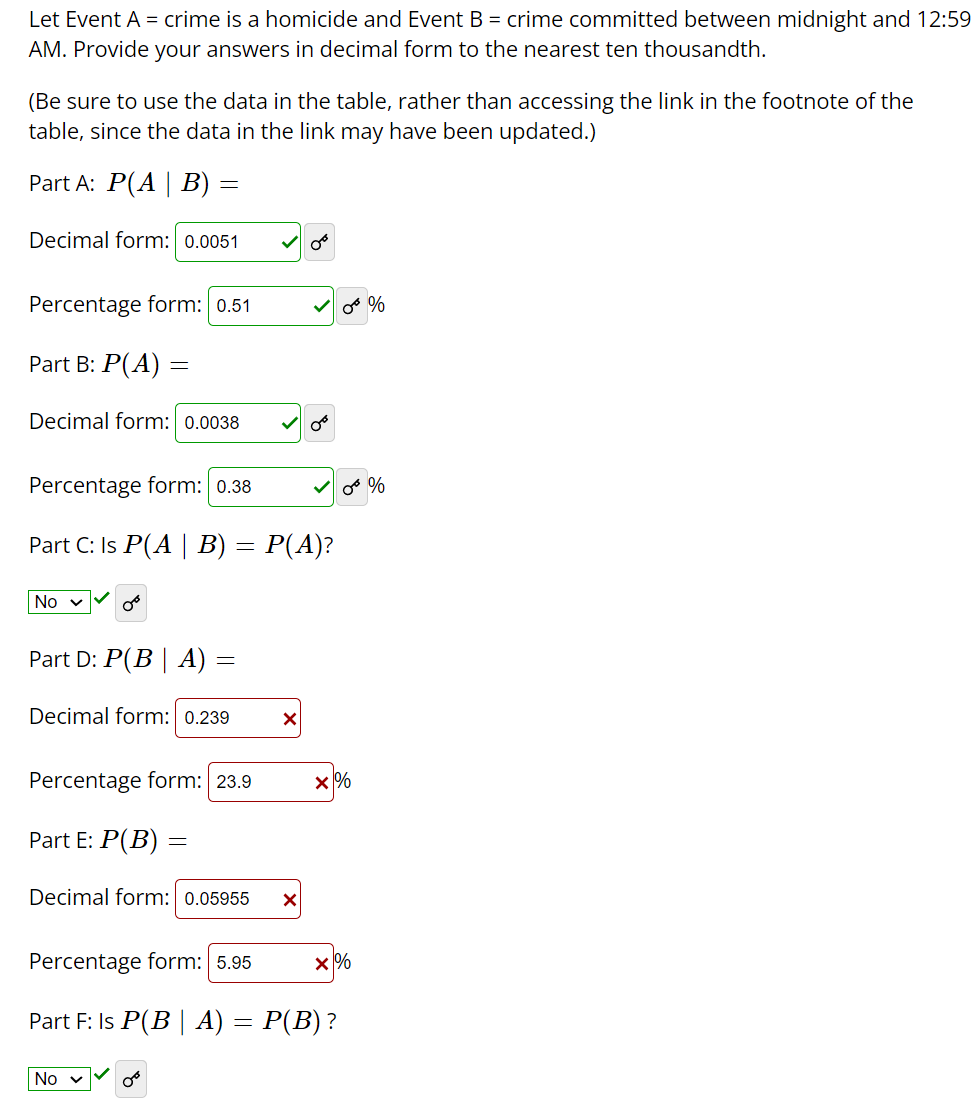Screen dimensions: 976x1120
Task: Open the Part C No dropdown
Action: [x=58, y=602]
